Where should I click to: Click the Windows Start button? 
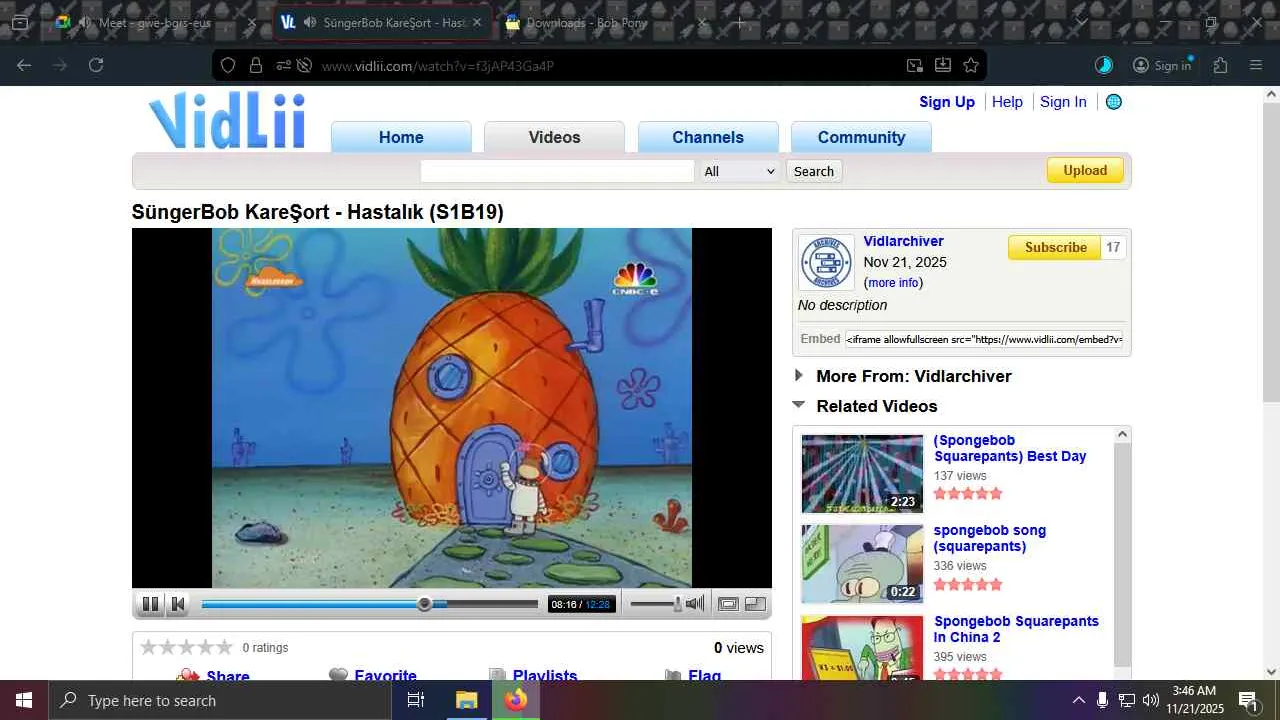point(24,700)
